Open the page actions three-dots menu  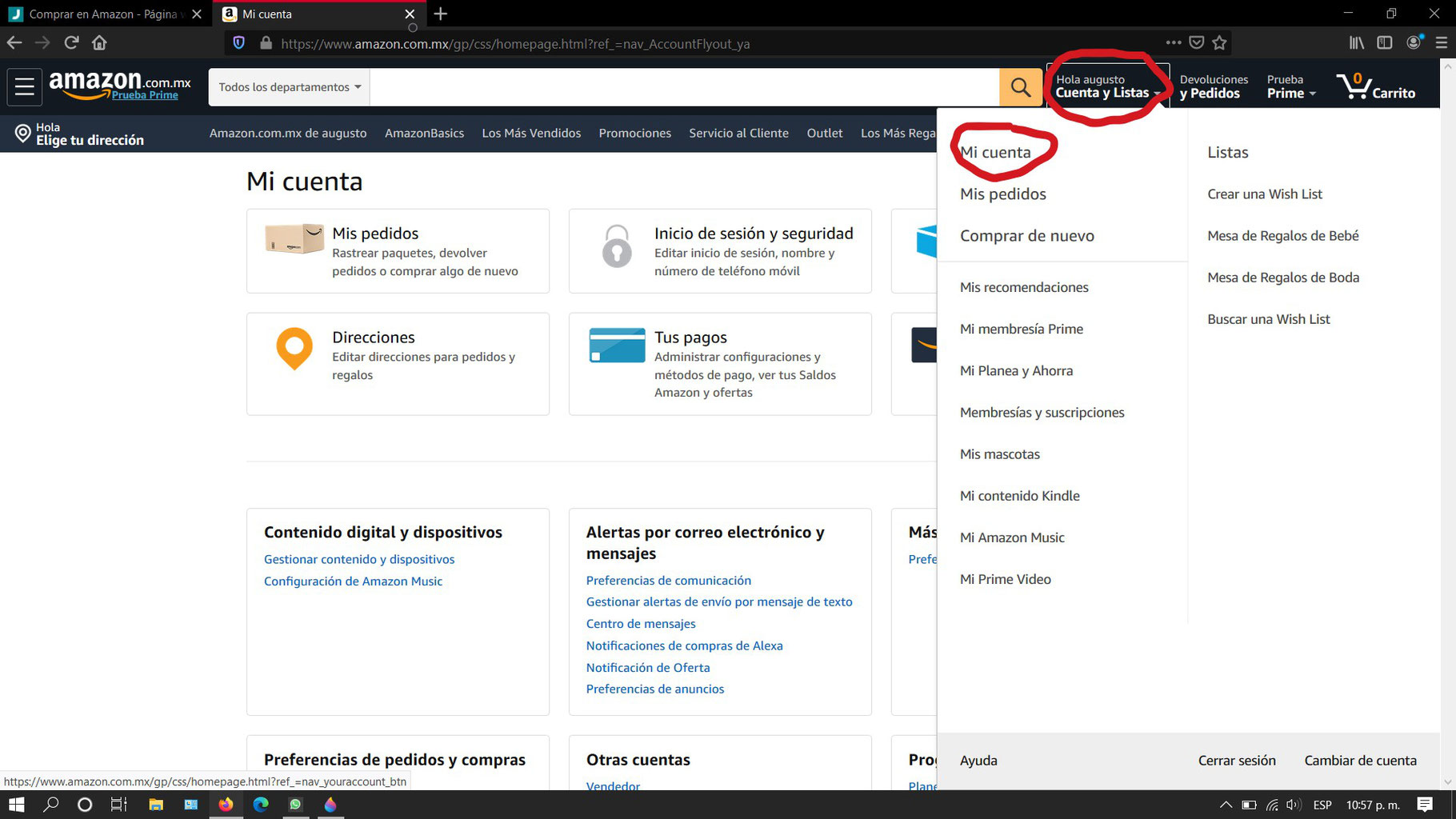[x=1174, y=42]
